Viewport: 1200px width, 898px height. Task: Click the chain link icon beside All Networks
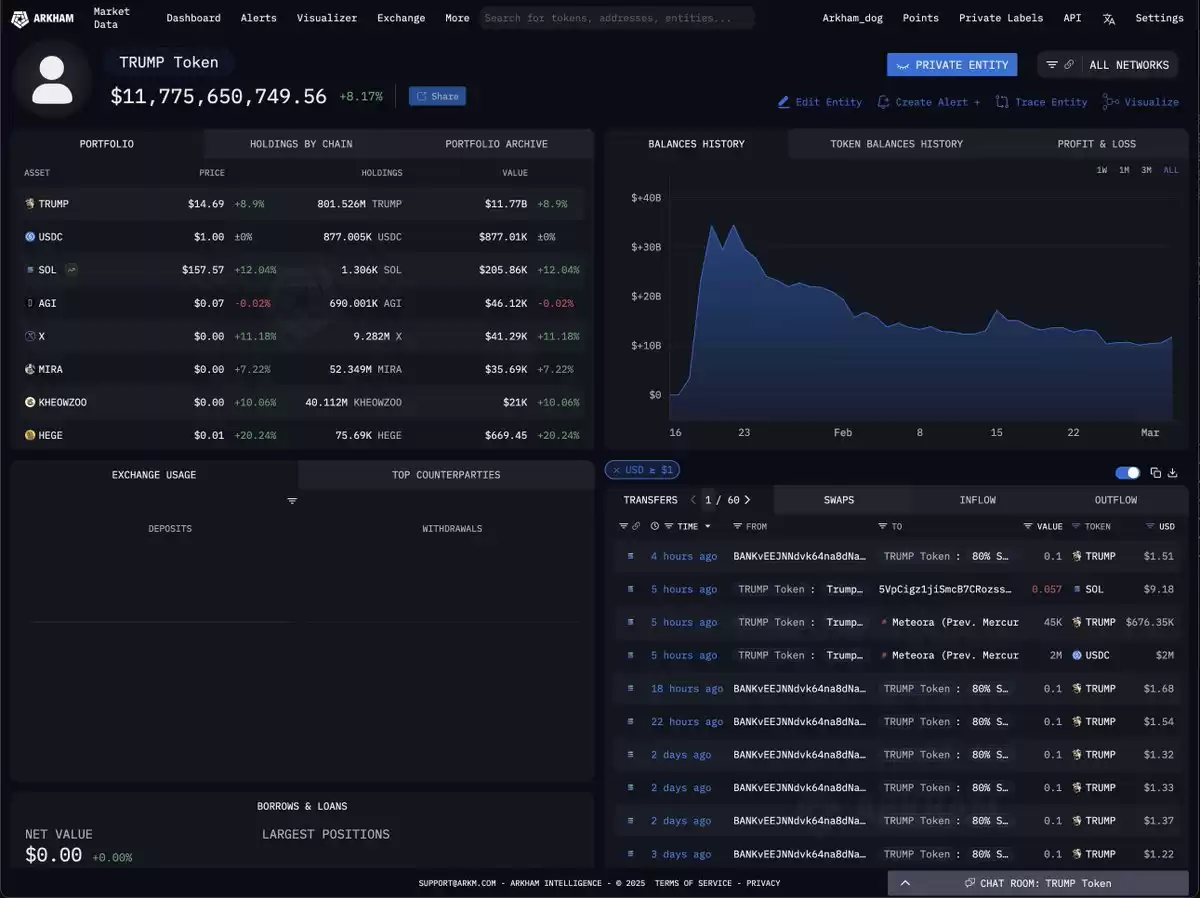(1069, 65)
